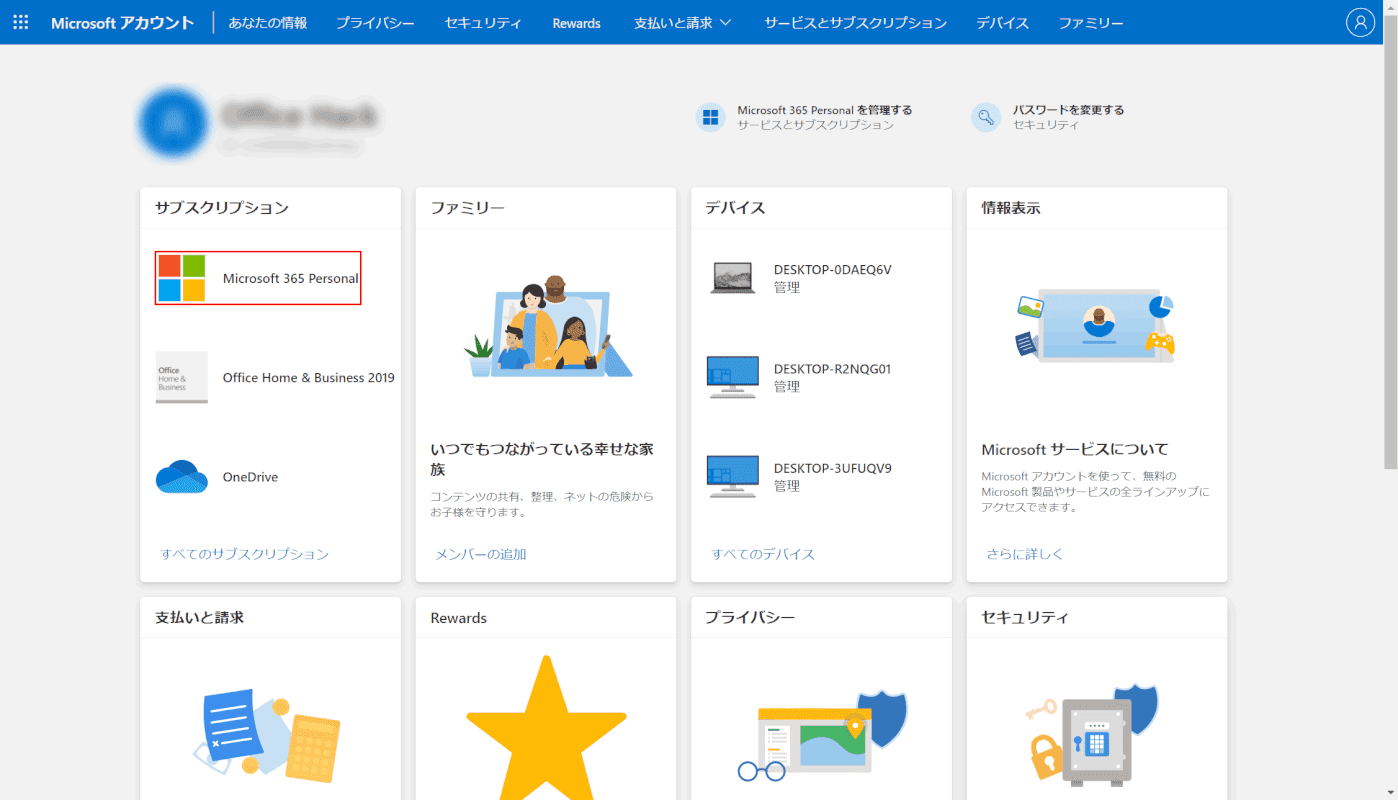Click 管理 under DESKTOP-3UFUQV9
The width and height of the screenshot is (1398, 800).
pos(787,486)
